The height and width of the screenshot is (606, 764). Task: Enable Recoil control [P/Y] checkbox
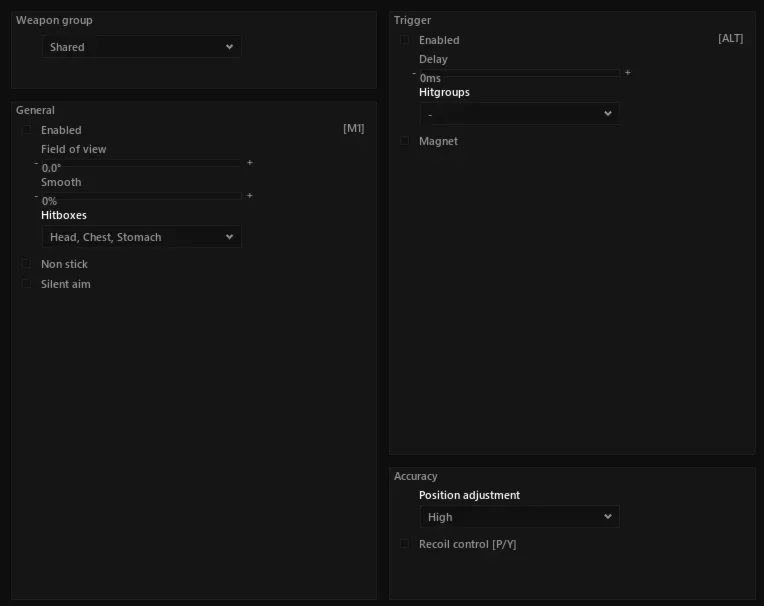[404, 544]
